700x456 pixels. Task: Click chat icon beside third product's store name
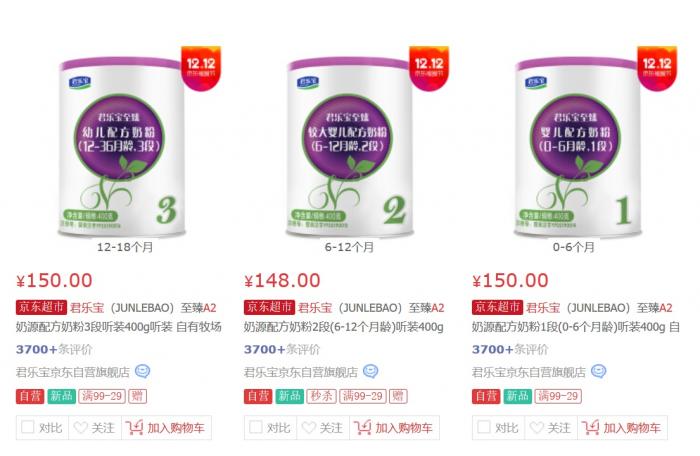pos(599,371)
